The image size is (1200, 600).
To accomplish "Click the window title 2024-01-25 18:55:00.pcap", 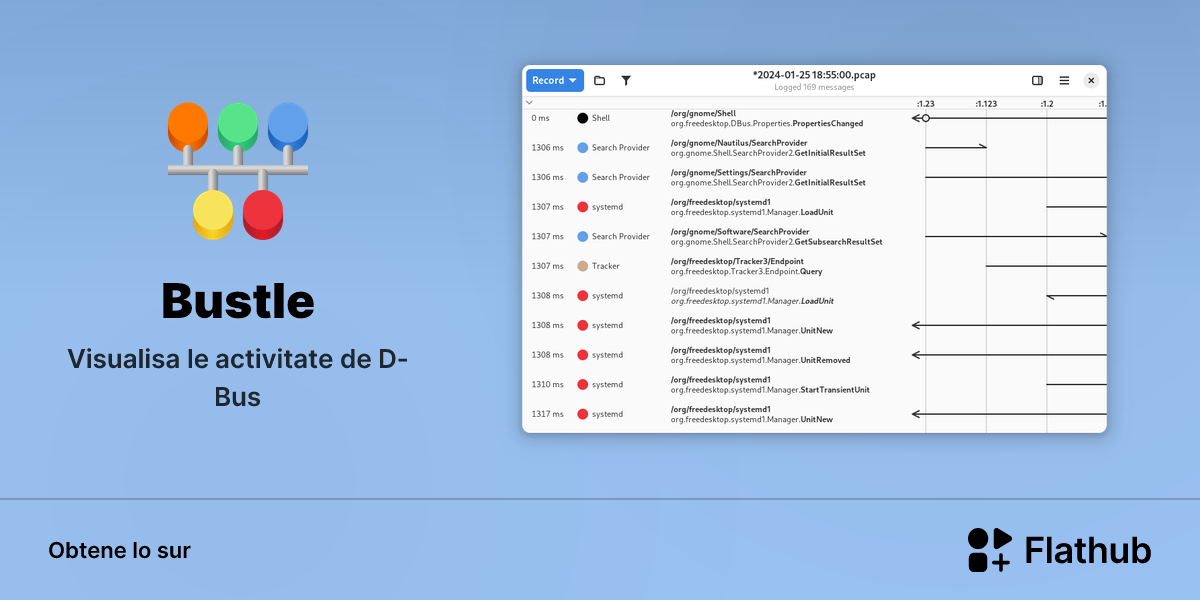I will point(814,75).
